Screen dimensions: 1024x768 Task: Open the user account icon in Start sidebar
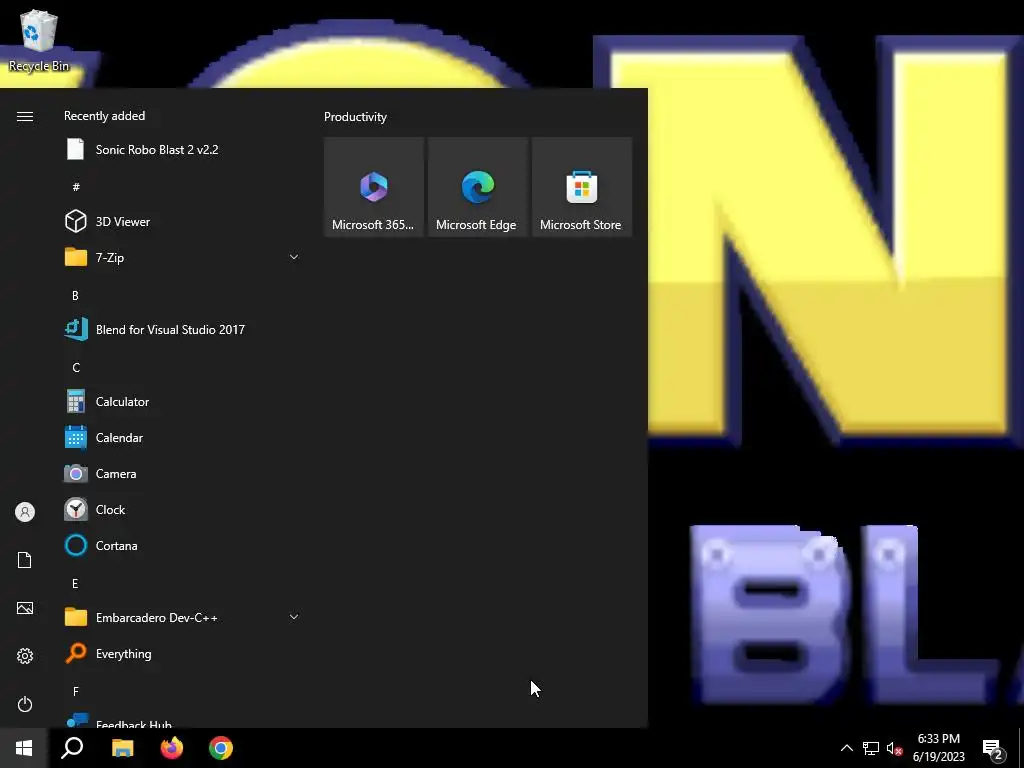coord(25,512)
